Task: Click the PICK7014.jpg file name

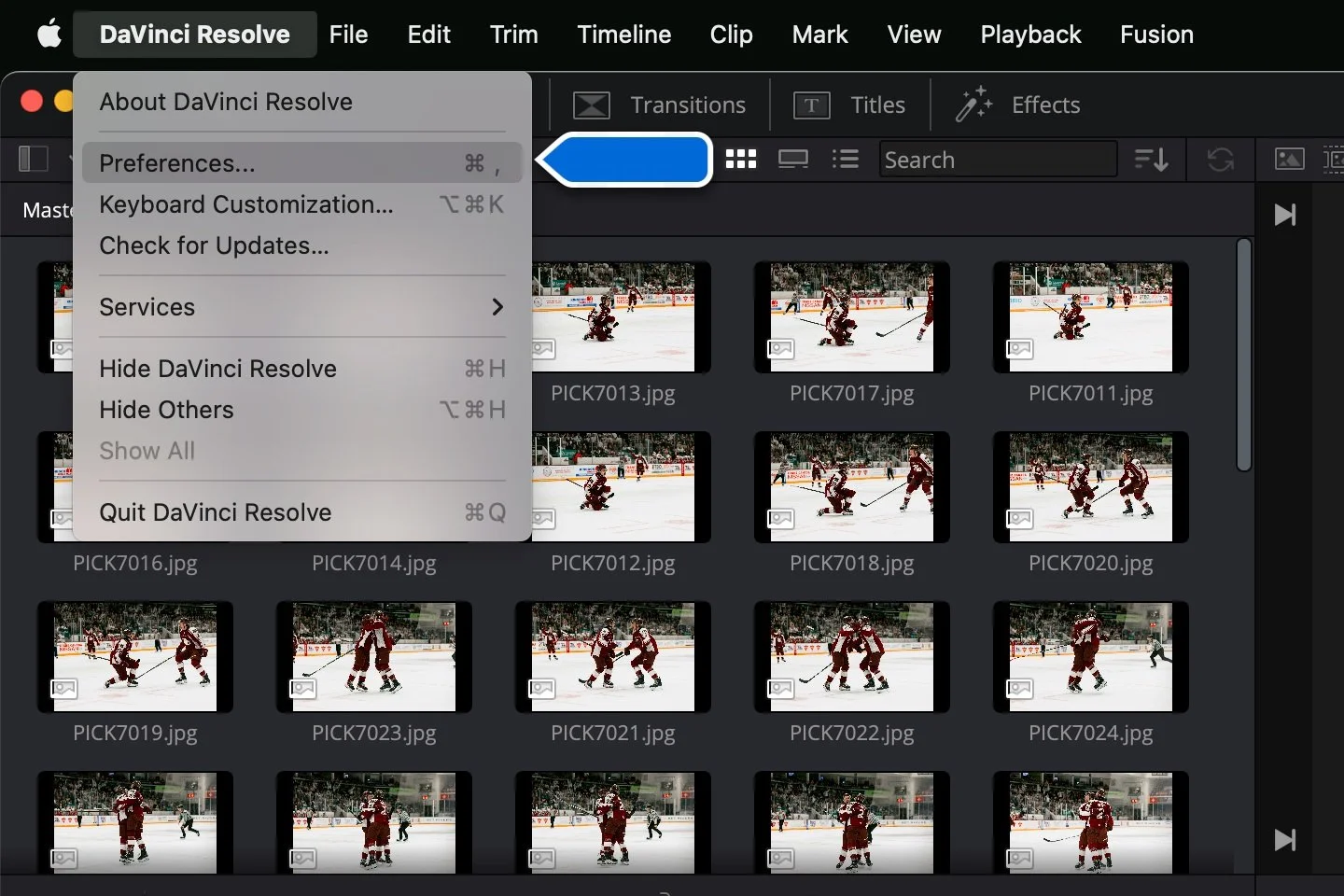Action: pyautogui.click(x=374, y=564)
